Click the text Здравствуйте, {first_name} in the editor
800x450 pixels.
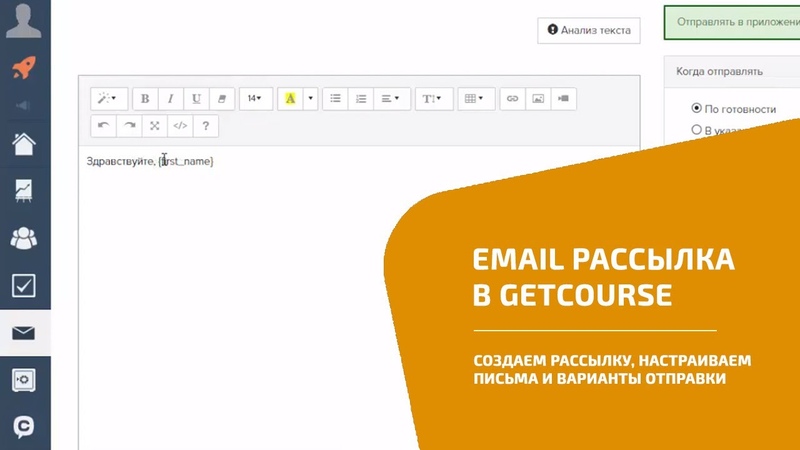150,161
